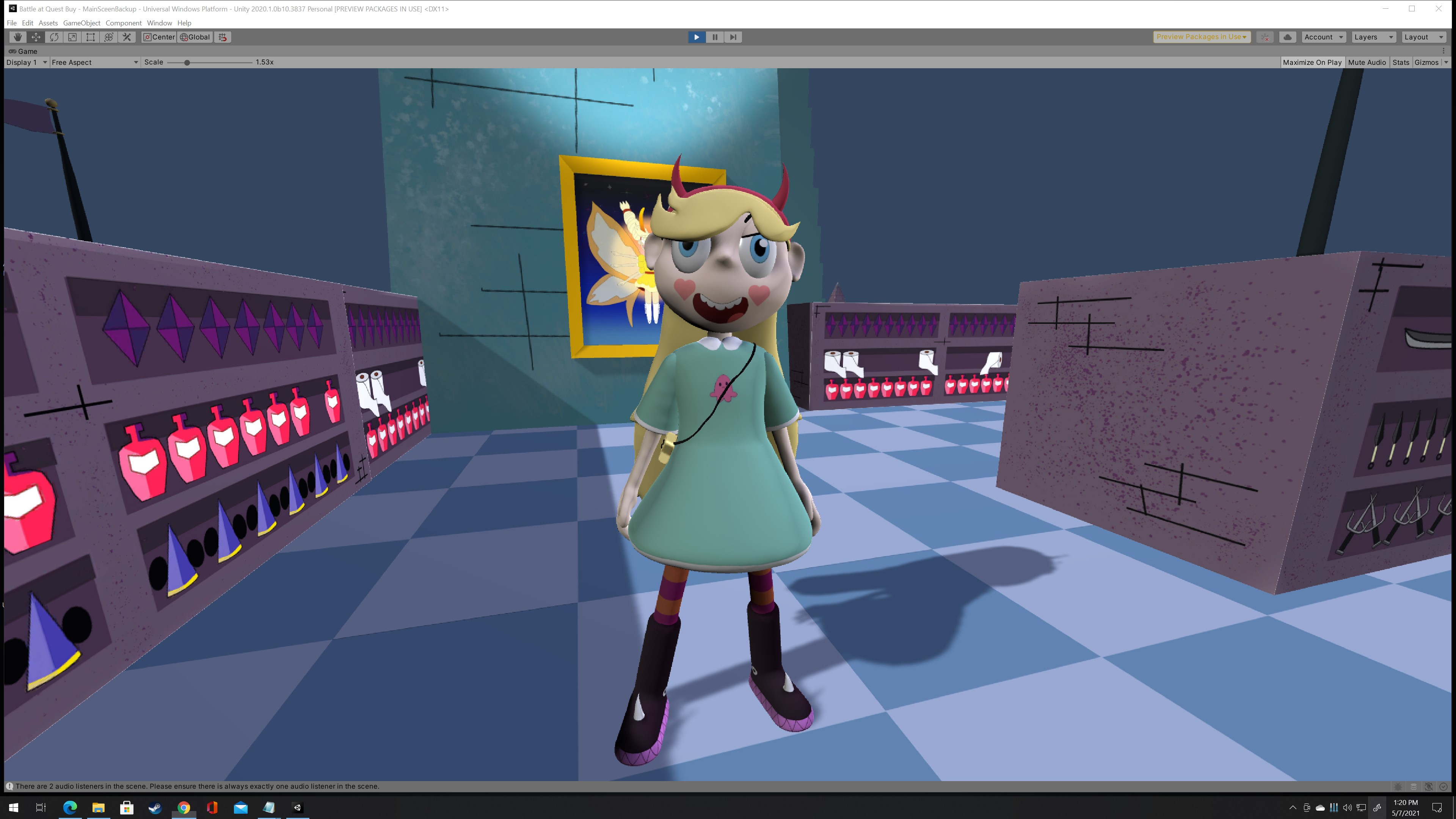Click the background tasks checkmark icon
The height and width of the screenshot is (819, 1456).
(x=1443, y=786)
